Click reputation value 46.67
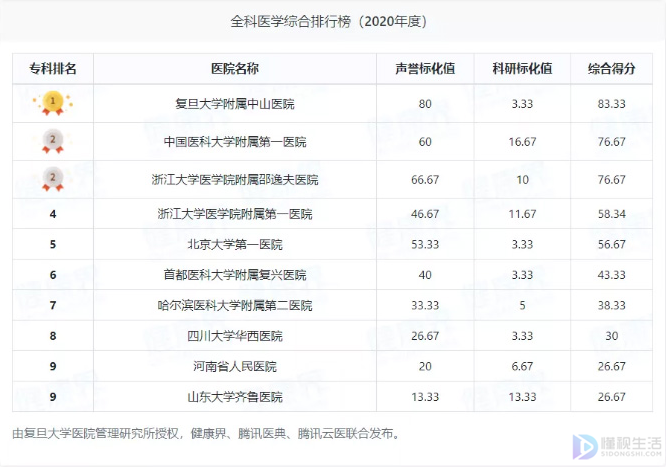 click(x=425, y=214)
